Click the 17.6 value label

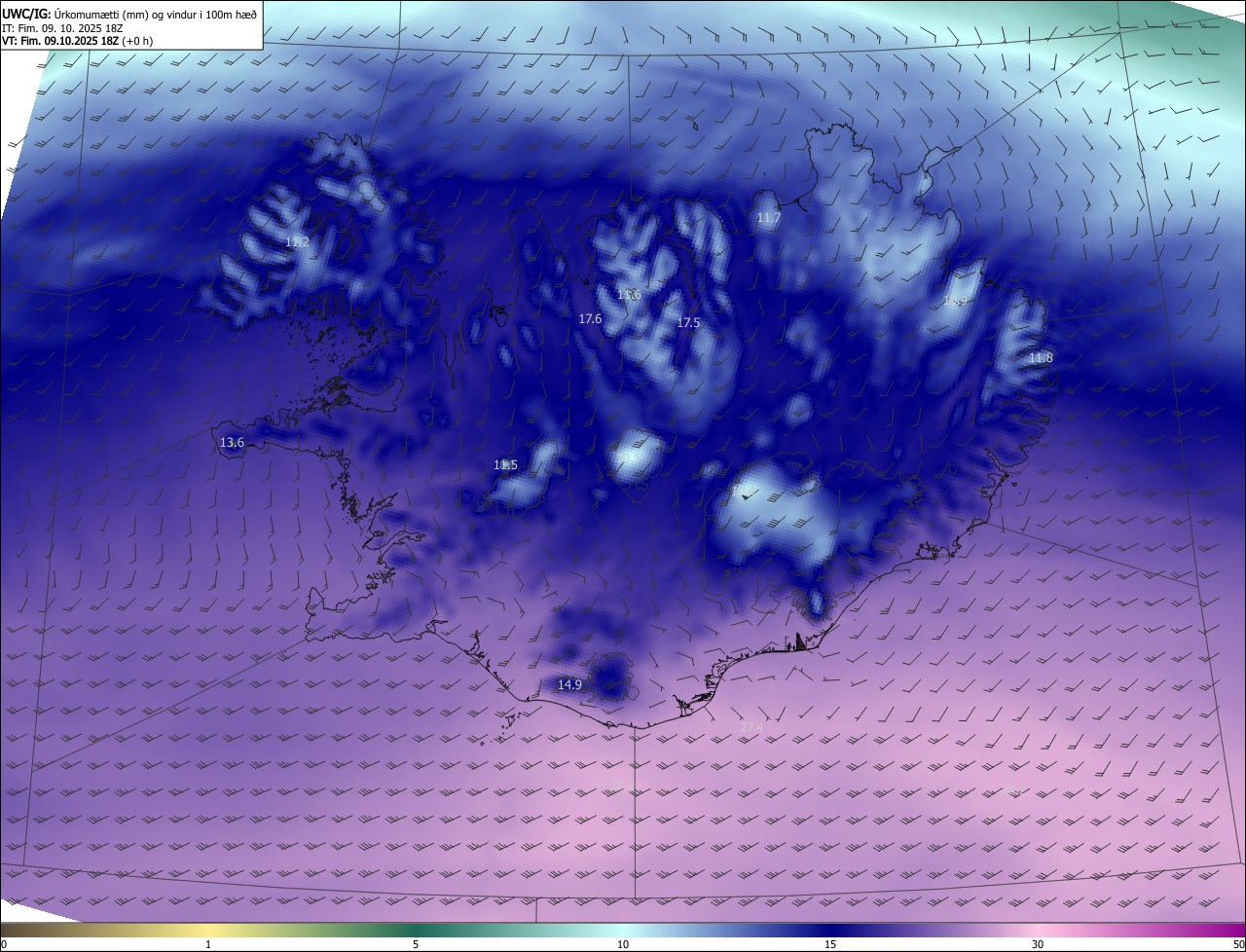click(590, 318)
